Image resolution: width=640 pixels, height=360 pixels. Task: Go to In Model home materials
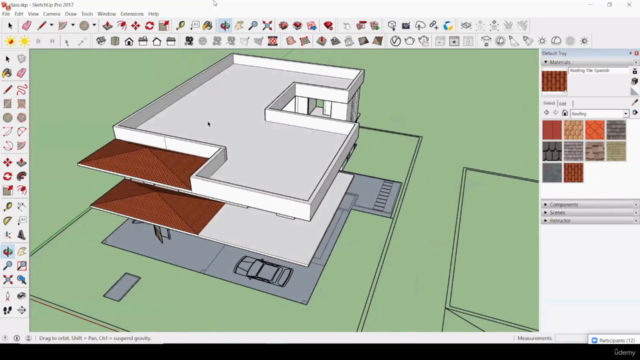tap(565, 113)
